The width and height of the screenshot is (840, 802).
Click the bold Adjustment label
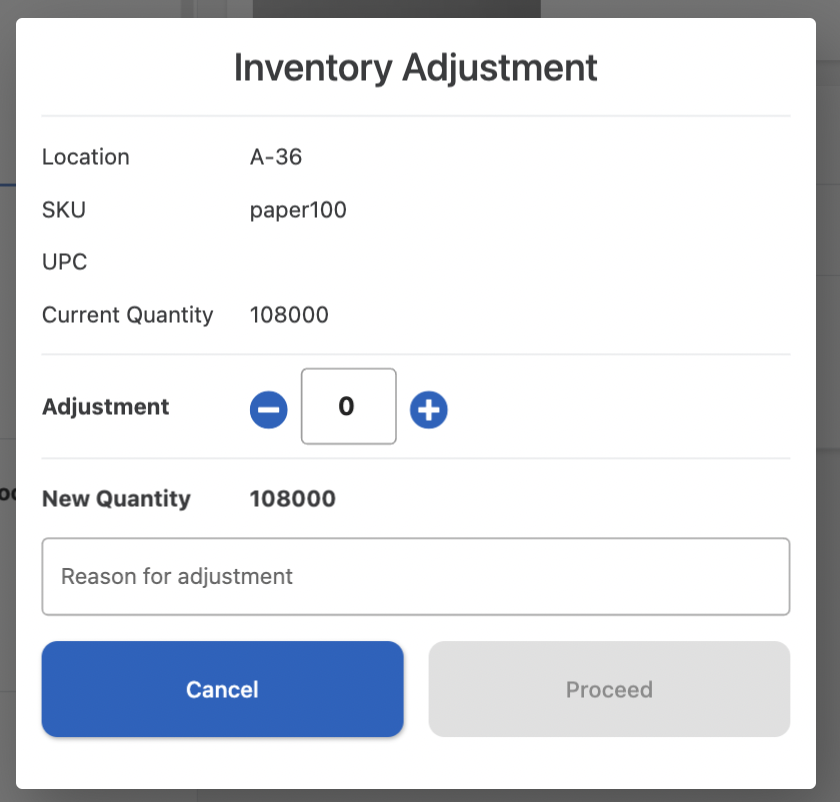point(106,407)
